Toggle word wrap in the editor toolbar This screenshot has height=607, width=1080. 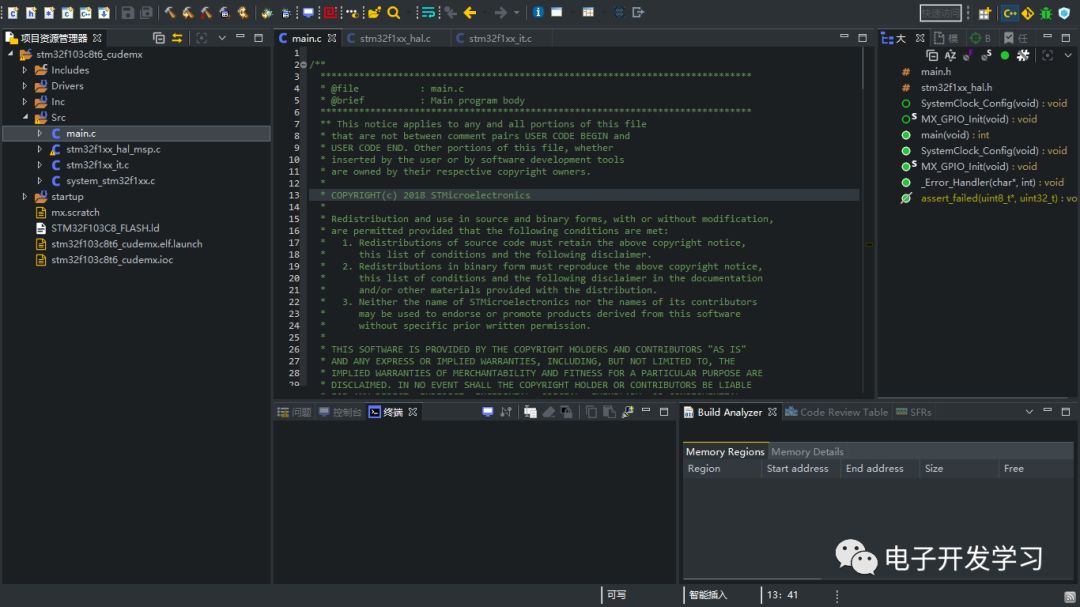coord(428,12)
